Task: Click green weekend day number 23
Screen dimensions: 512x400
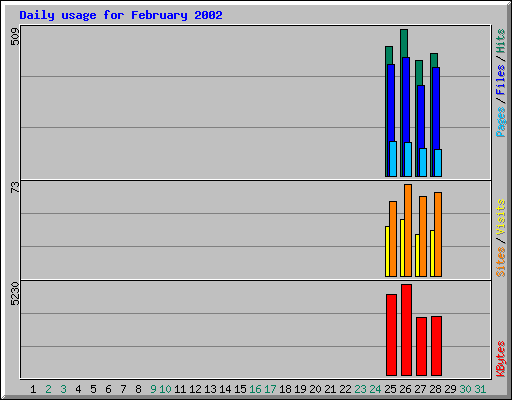Action: pyautogui.click(x=360, y=389)
